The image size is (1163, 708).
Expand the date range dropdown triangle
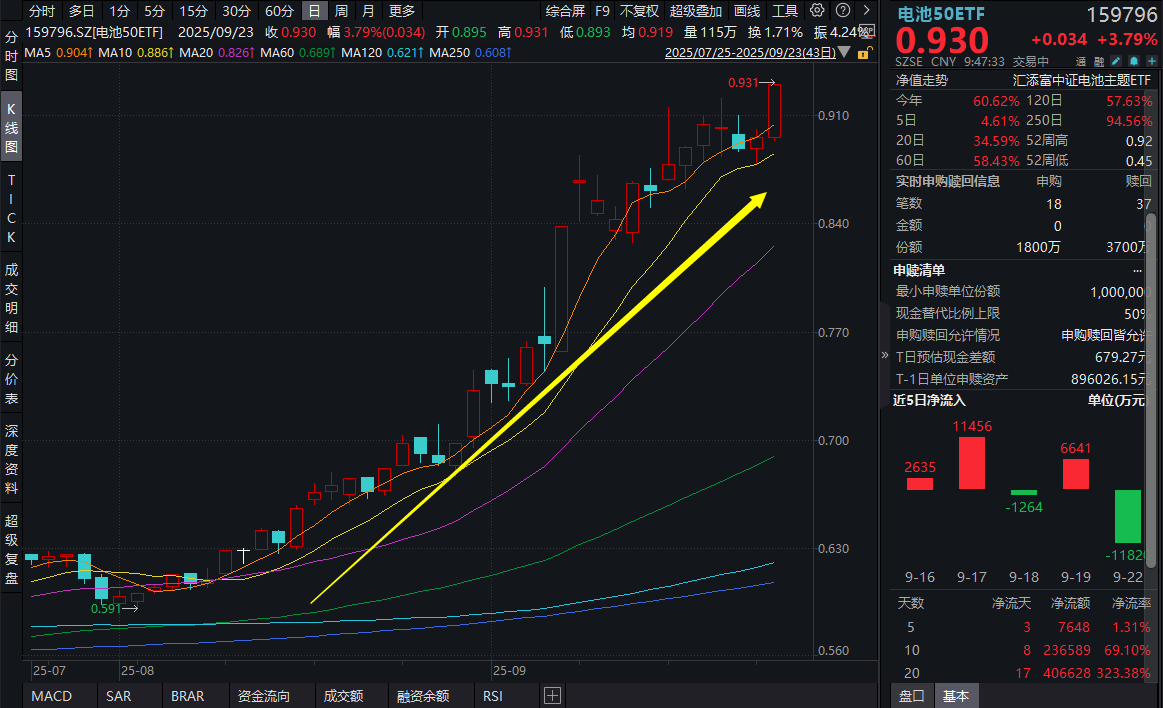(x=845, y=51)
